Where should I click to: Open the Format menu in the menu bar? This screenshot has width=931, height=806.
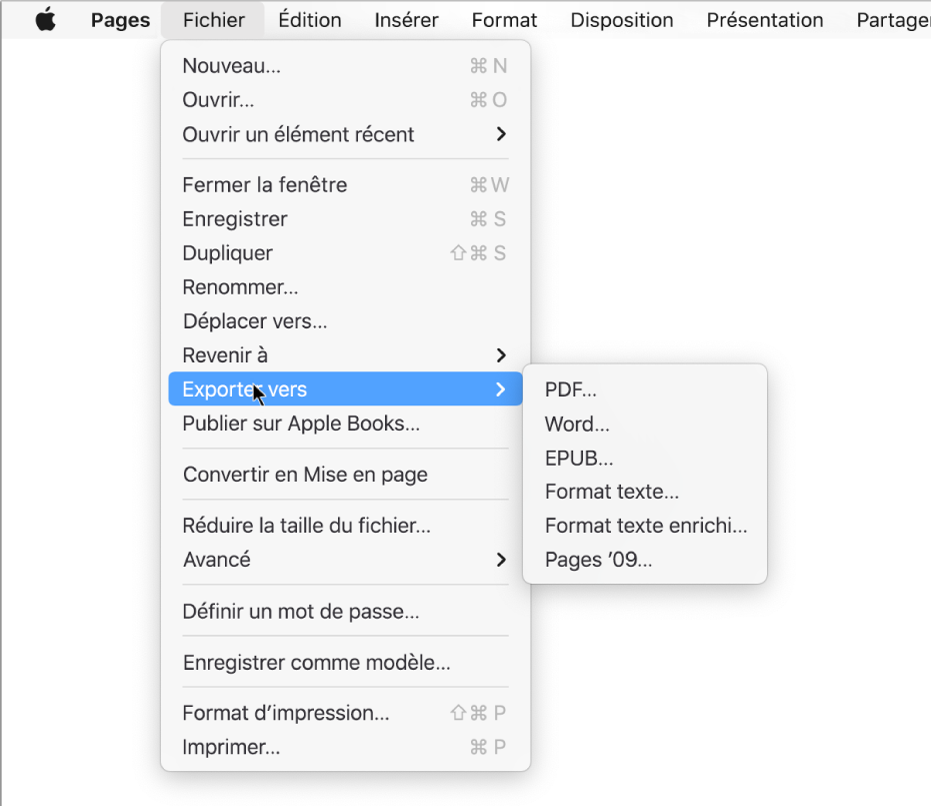[504, 20]
